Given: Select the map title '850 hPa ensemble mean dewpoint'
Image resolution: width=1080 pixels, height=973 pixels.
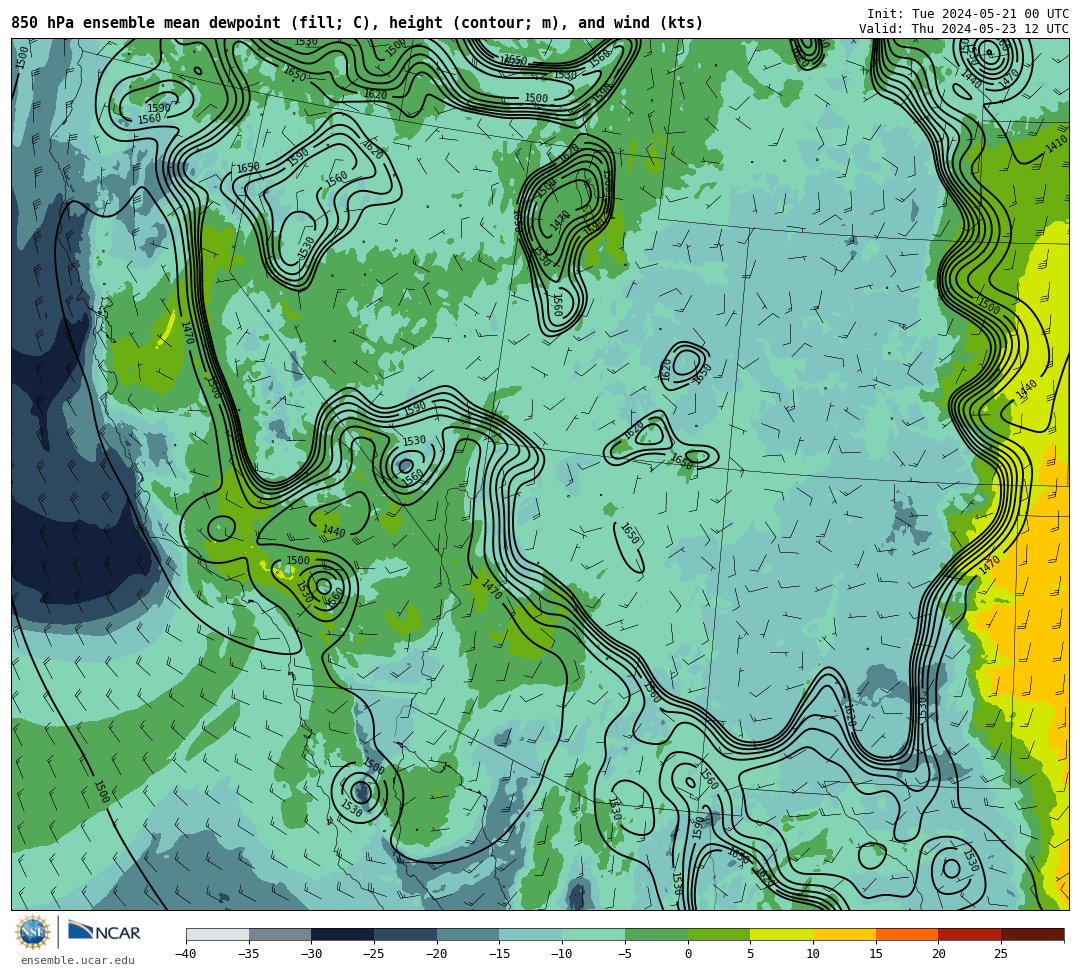Looking at the screenshot, I should tap(145, 23).
